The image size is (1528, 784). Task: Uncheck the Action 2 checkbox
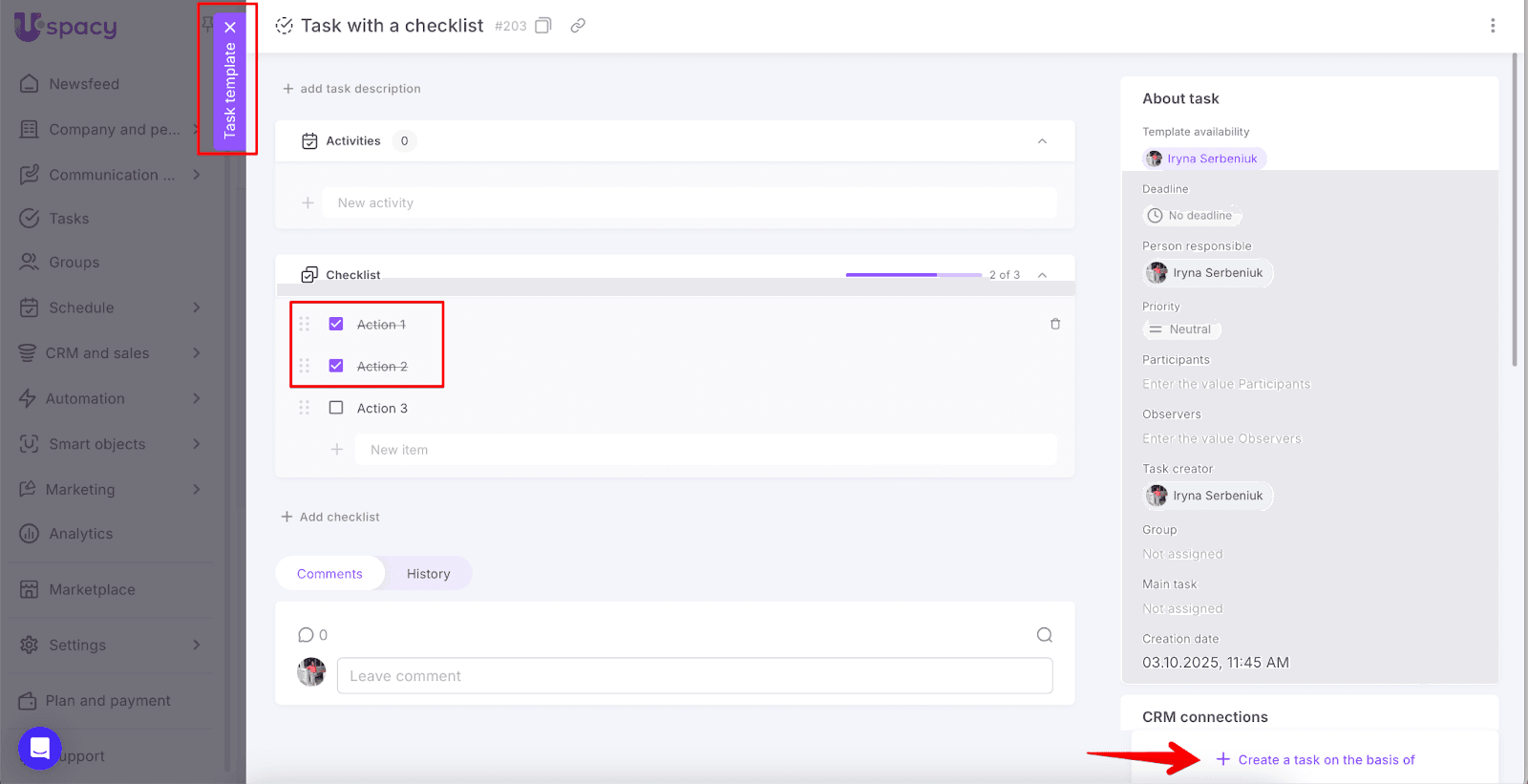click(336, 366)
